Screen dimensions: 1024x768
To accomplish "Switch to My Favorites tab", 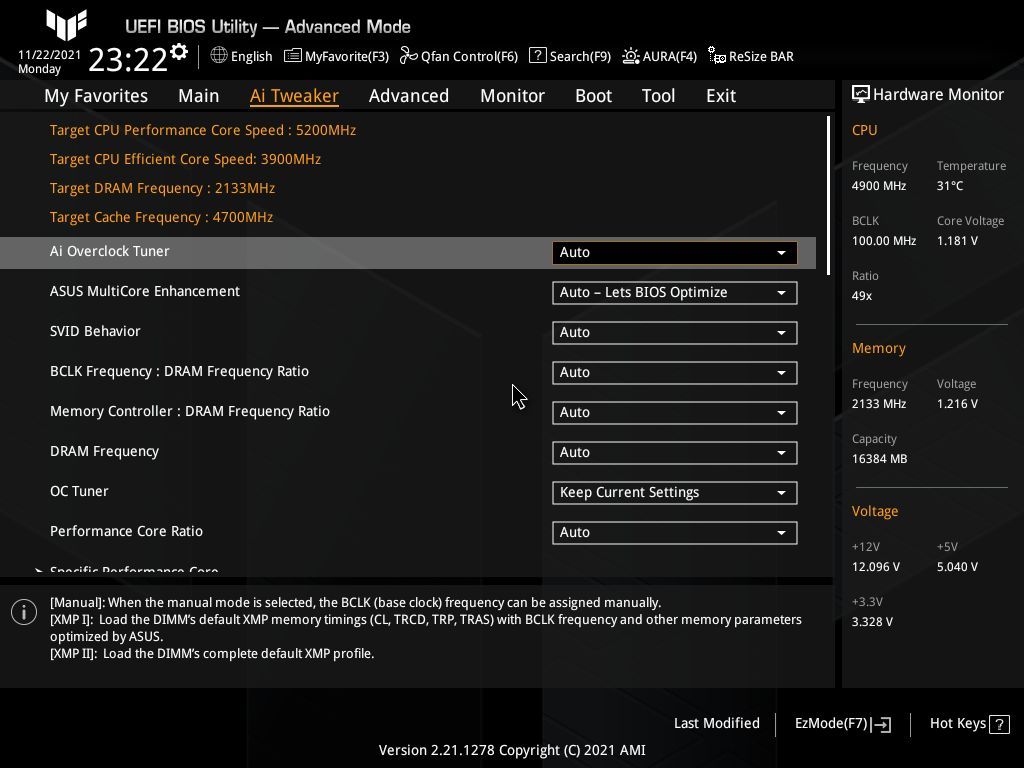I will pyautogui.click(x=96, y=96).
